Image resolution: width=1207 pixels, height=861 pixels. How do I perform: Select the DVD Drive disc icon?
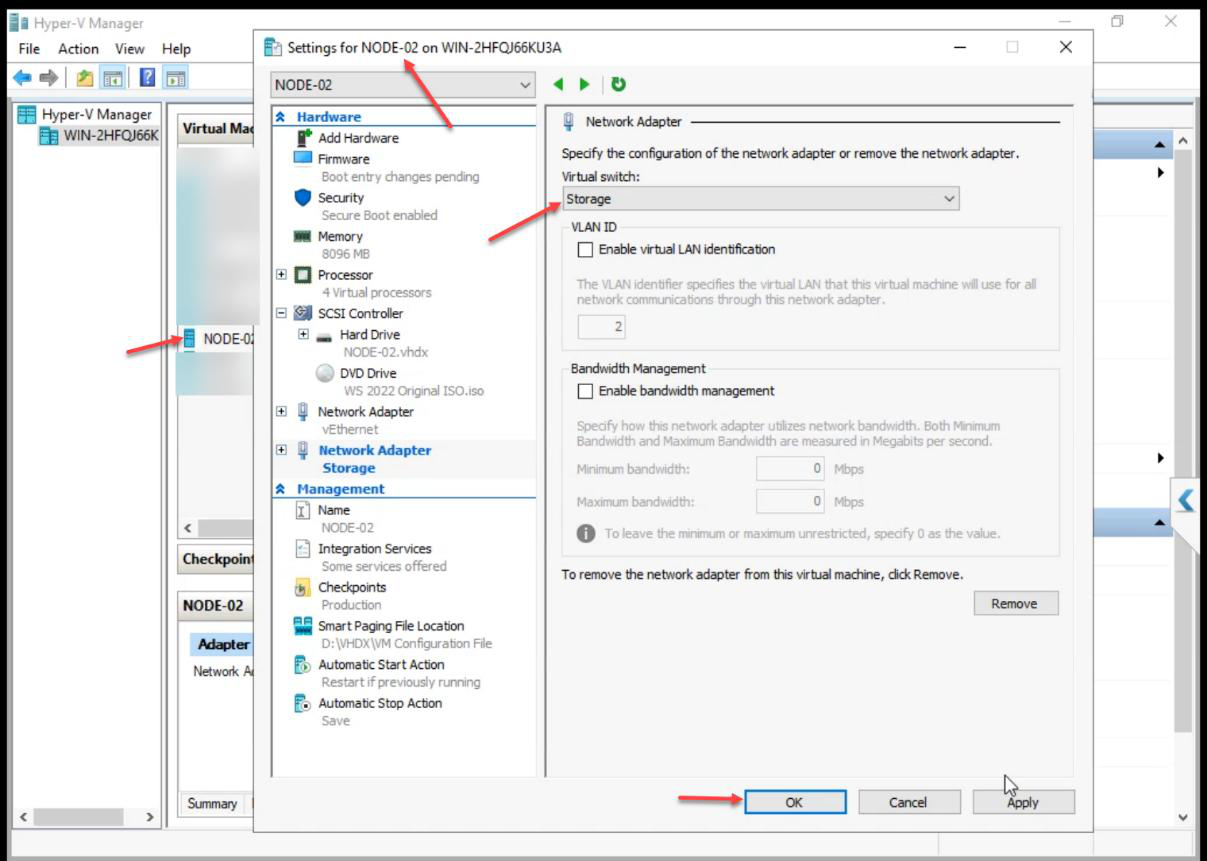click(x=325, y=373)
